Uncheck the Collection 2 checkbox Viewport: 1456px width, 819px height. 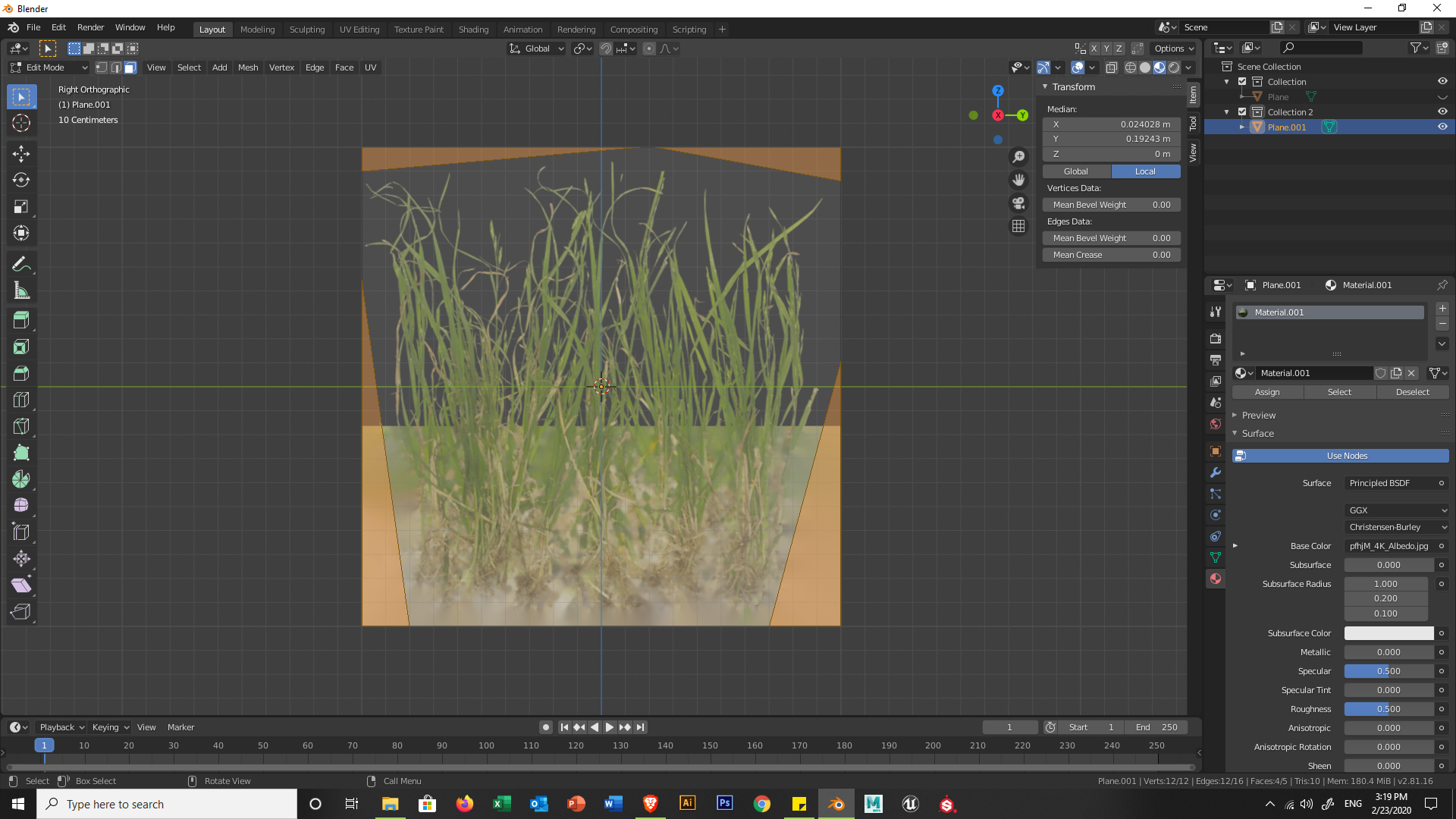click(1242, 112)
